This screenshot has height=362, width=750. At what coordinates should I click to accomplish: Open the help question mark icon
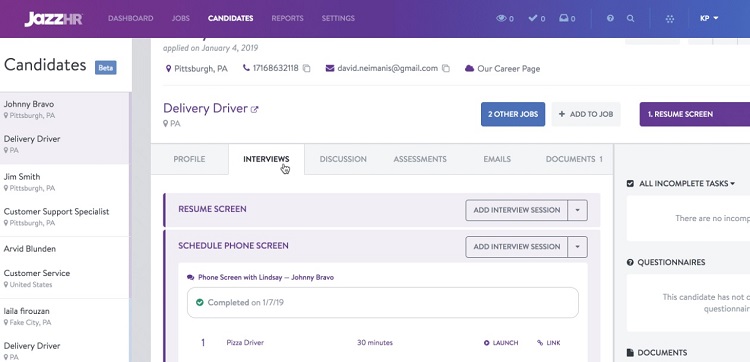pos(610,19)
